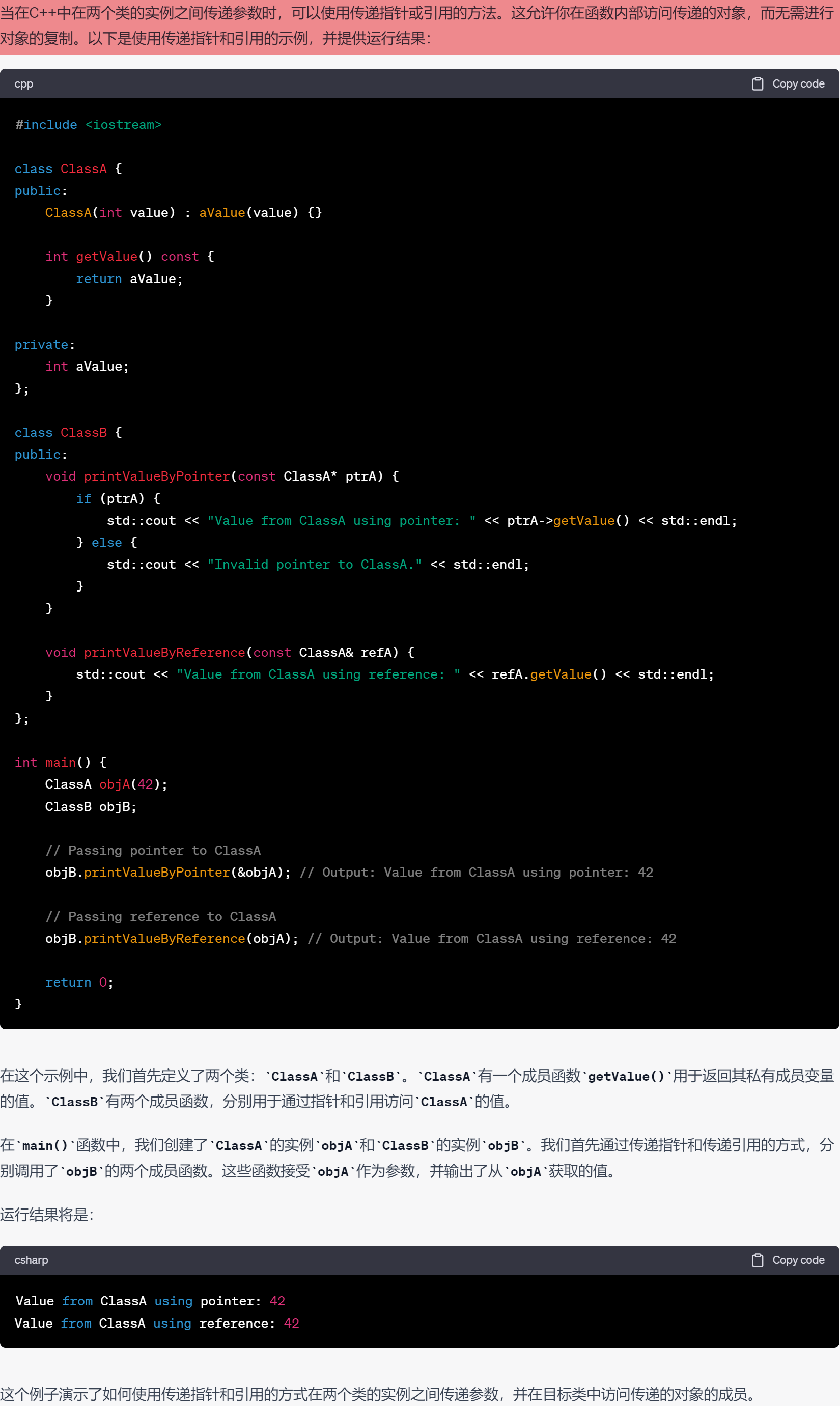Click objB.printValueByReference(objA) call
This screenshot has height=1406, width=840.
(172, 939)
